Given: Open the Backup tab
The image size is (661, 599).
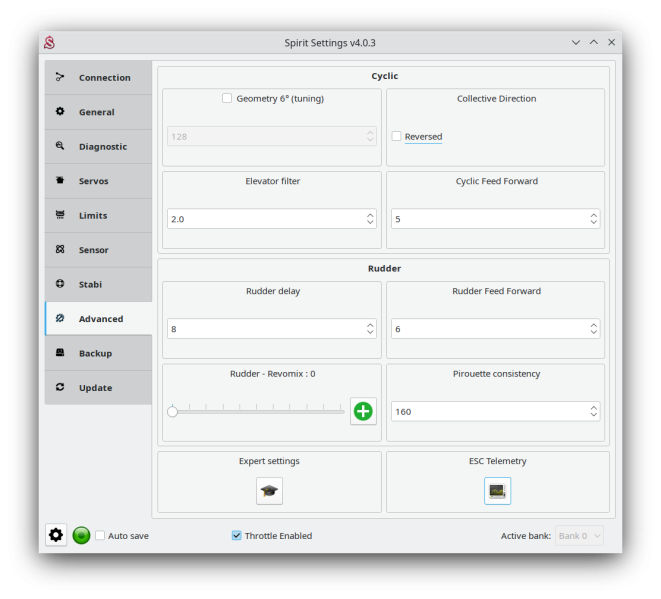Looking at the screenshot, I should (98, 353).
